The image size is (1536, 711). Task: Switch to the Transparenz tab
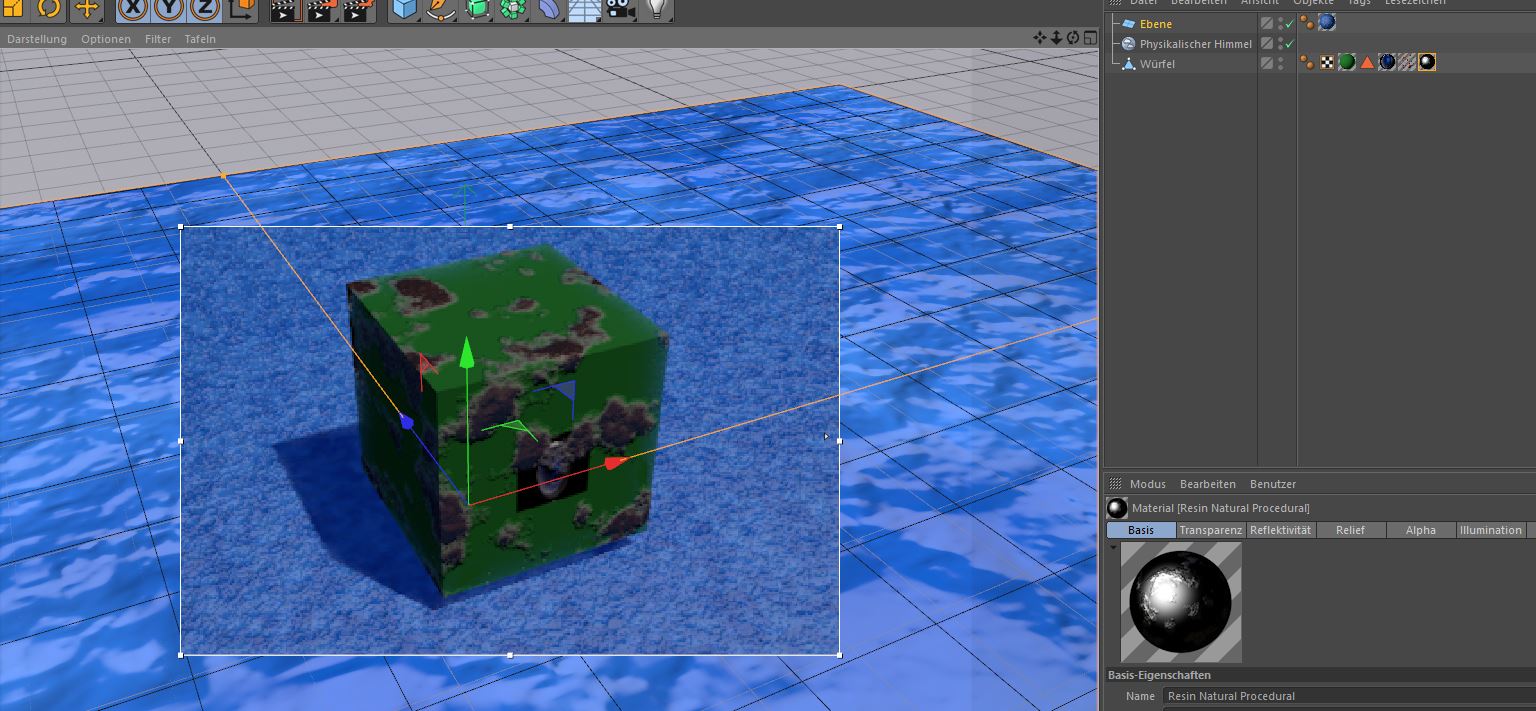[1211, 530]
